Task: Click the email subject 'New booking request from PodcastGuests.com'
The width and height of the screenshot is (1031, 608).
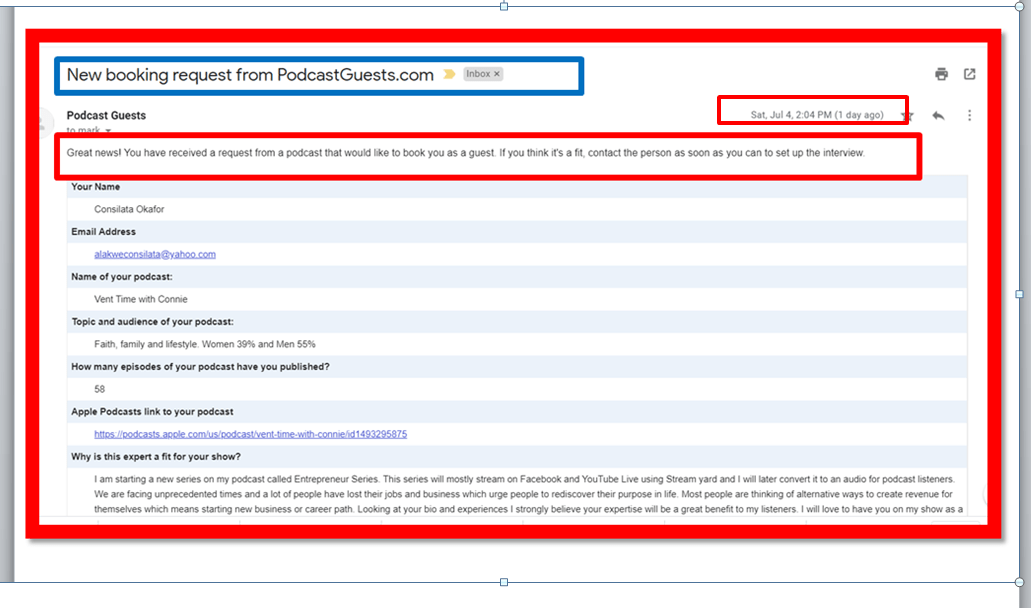Action: 250,75
